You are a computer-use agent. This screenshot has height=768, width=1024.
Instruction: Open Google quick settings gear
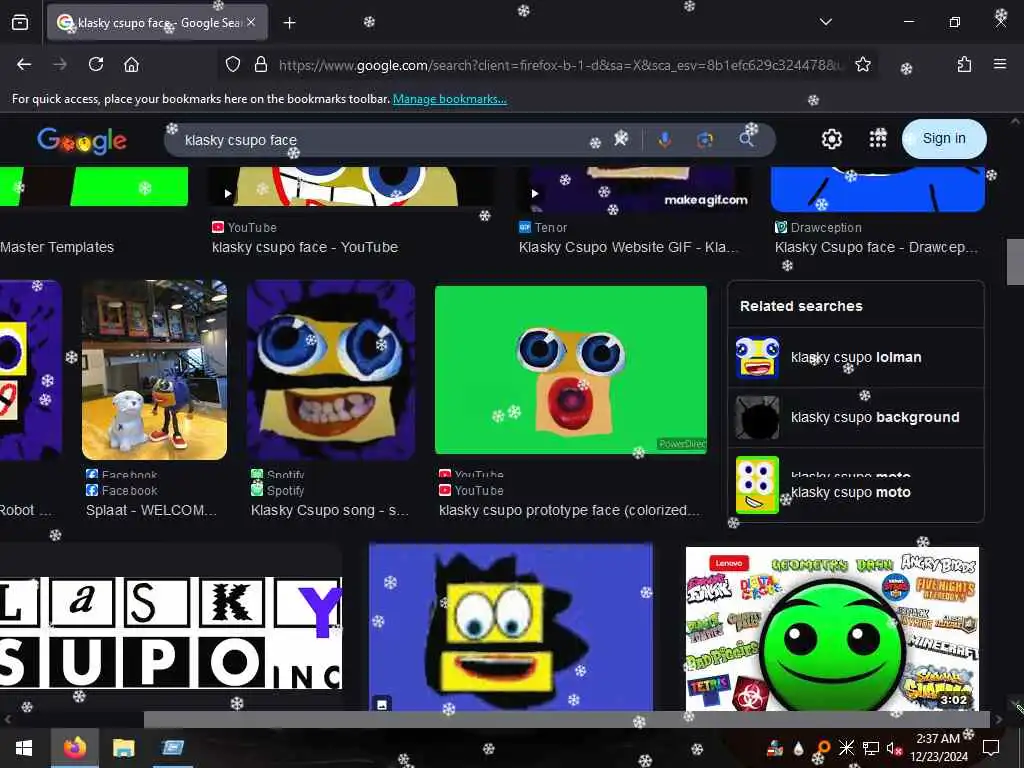coord(831,138)
